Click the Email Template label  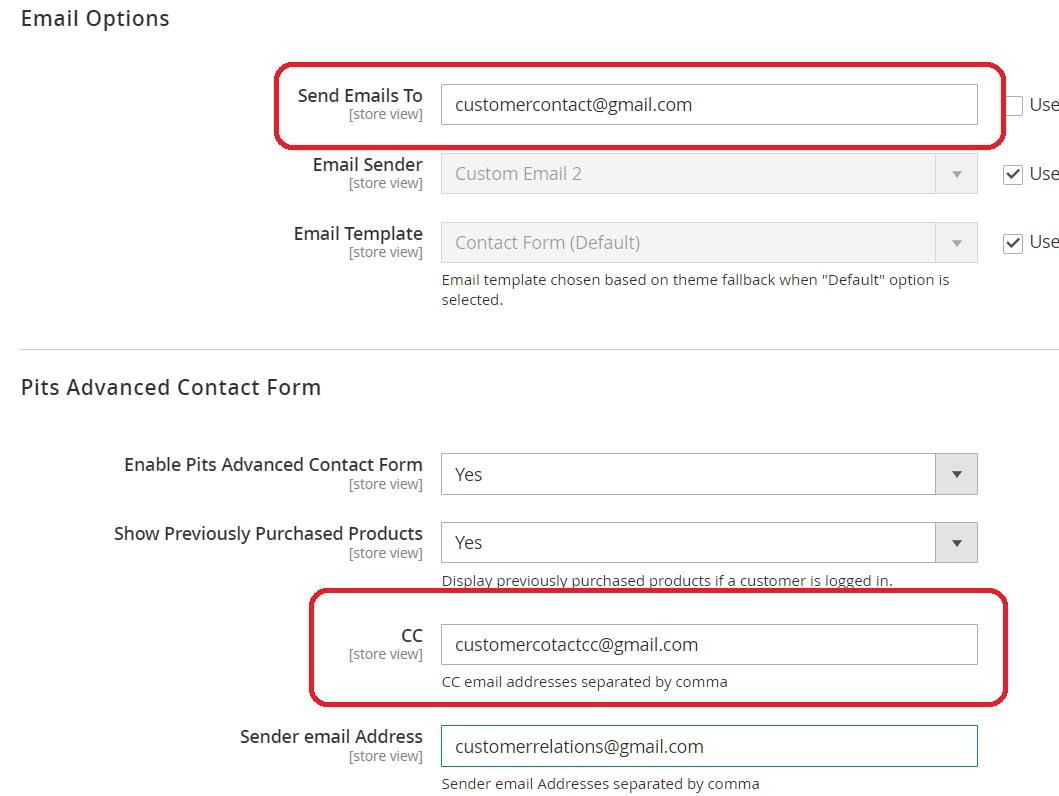pos(358,234)
